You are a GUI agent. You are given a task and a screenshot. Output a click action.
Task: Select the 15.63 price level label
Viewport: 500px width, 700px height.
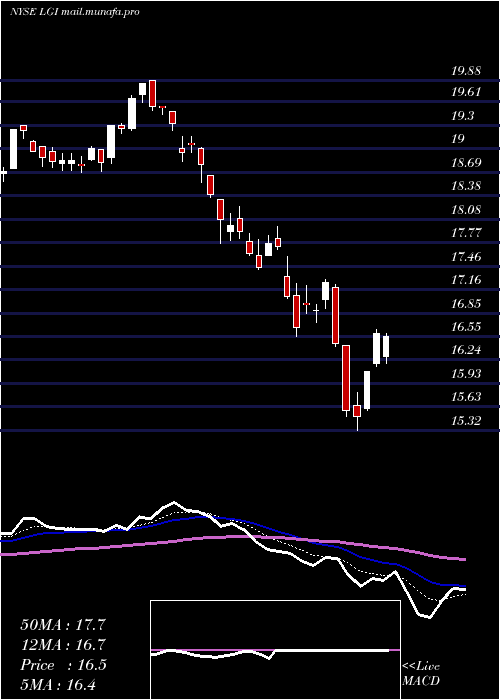coord(466,397)
